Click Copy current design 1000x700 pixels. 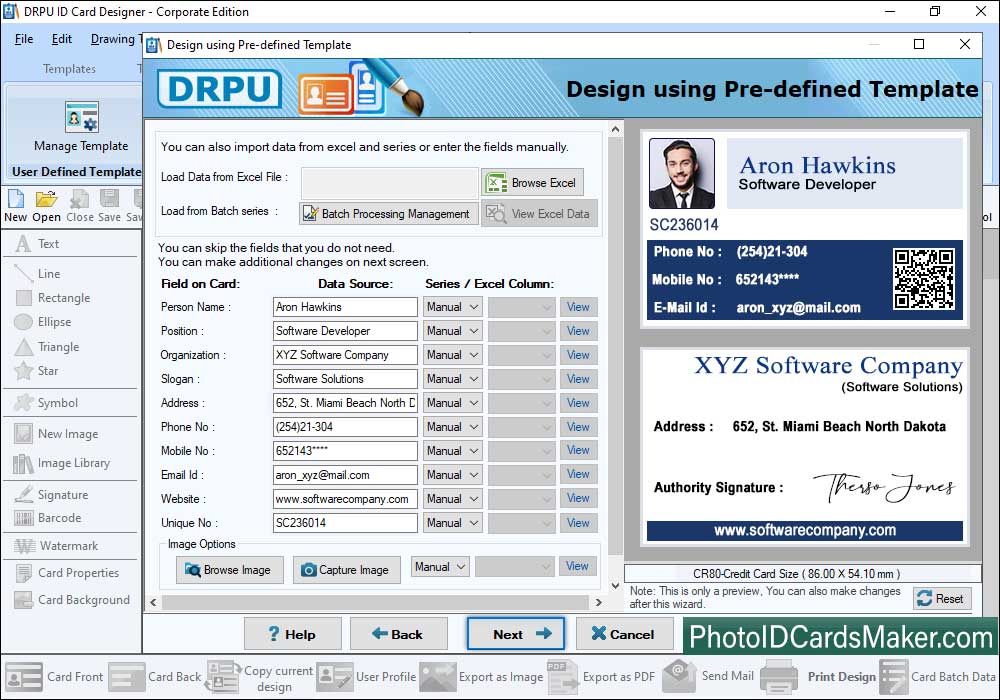259,678
